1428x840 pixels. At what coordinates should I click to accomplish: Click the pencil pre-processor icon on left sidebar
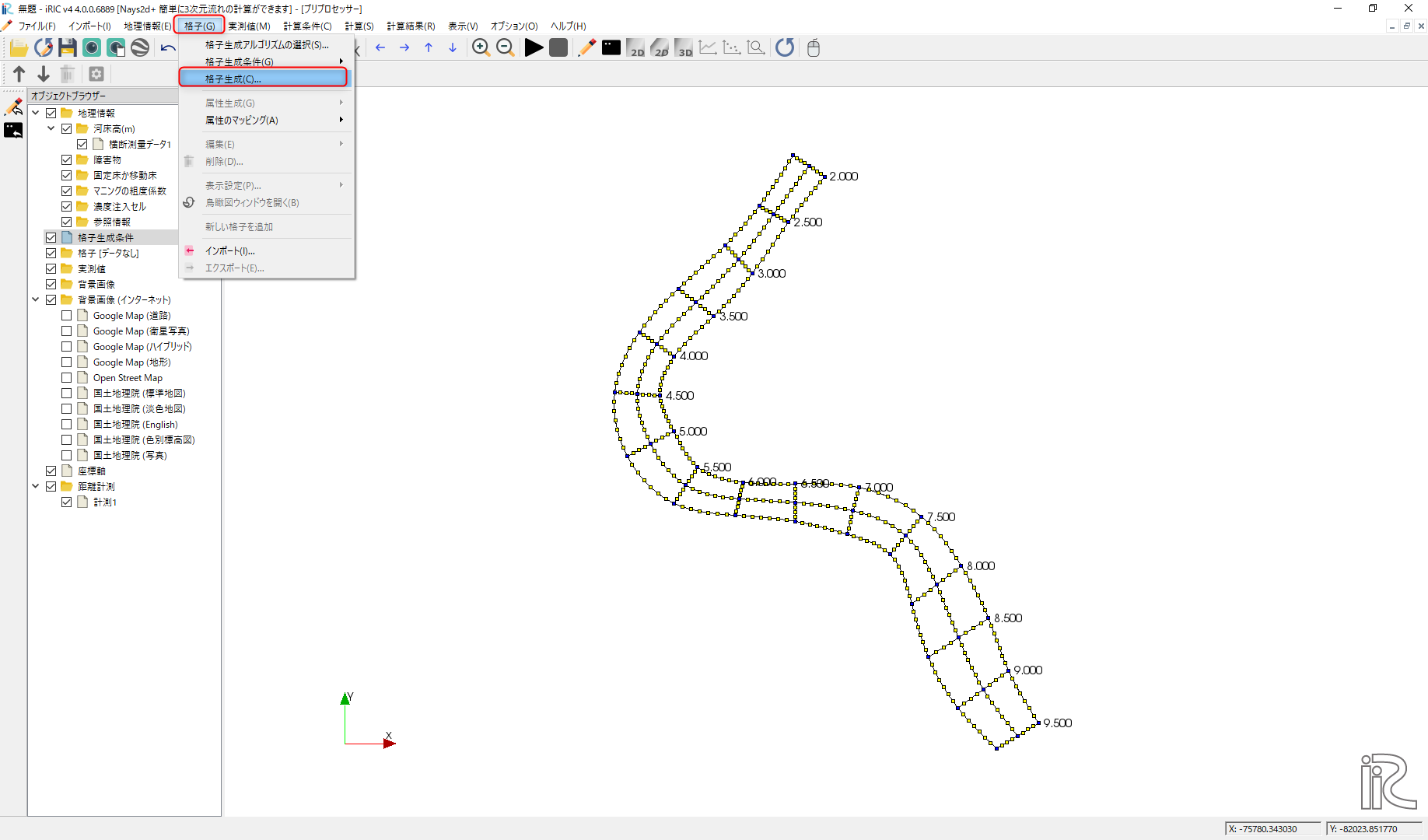coord(13,107)
